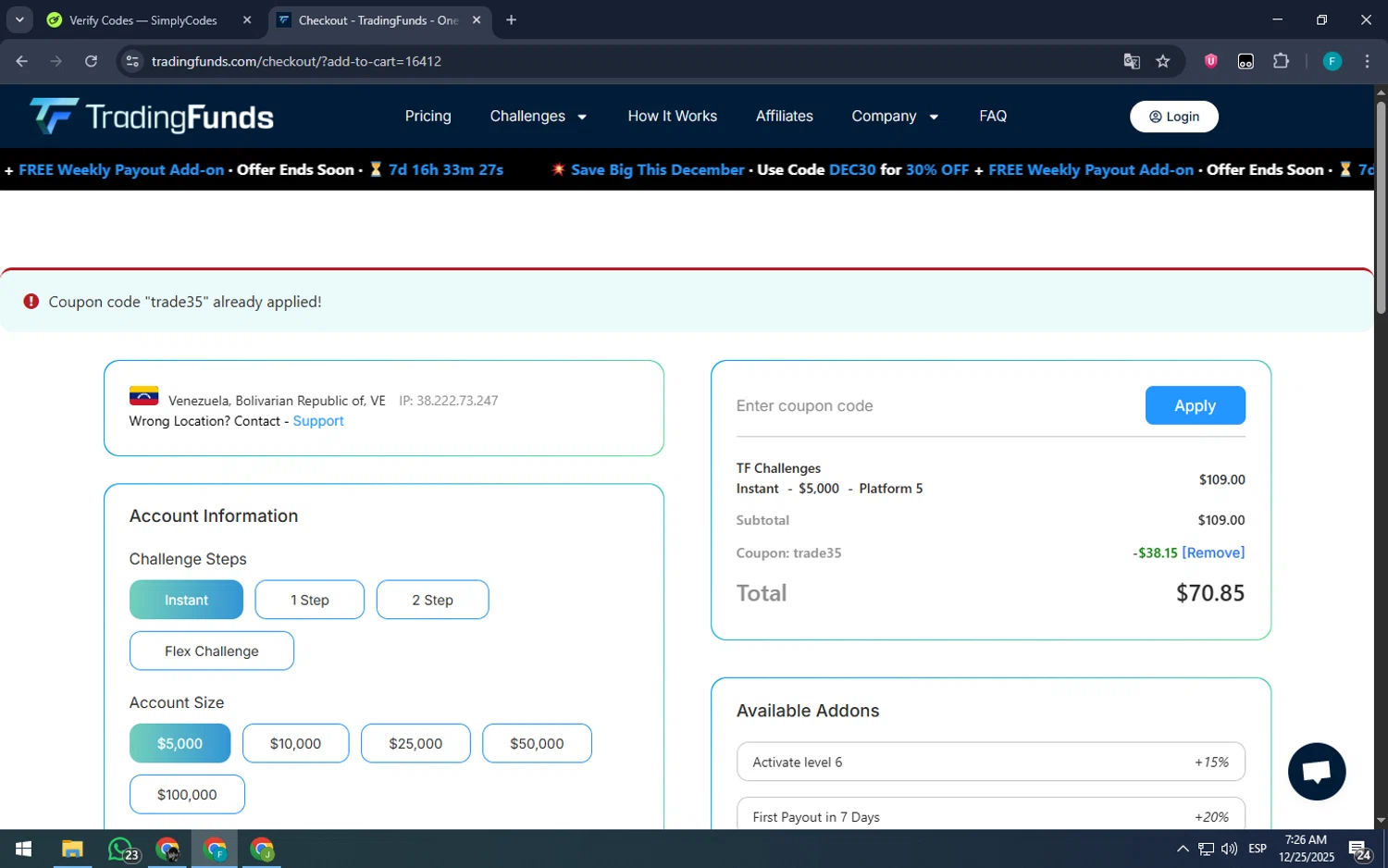
Task: Click the translate page icon
Action: click(1131, 61)
